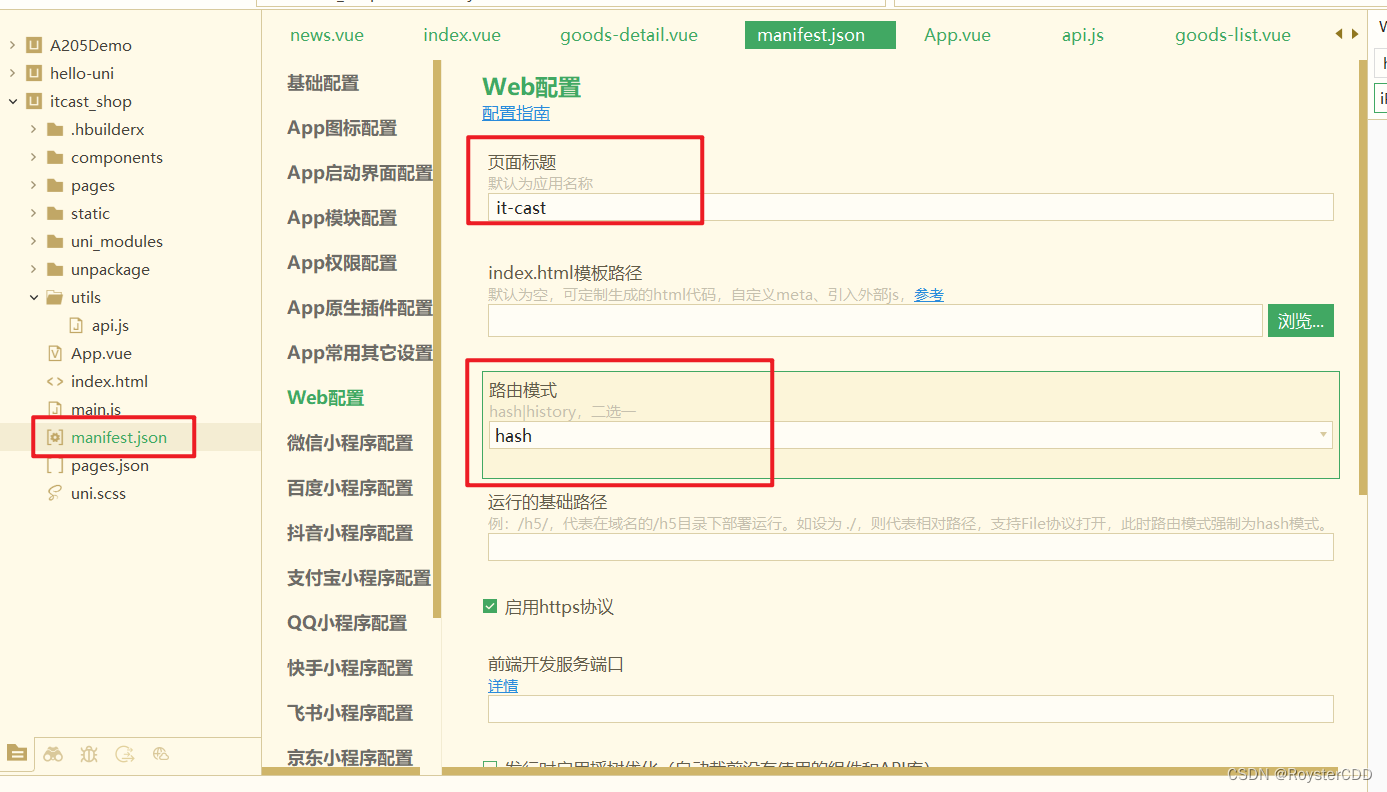Click the uni.scss file icon
The height and width of the screenshot is (792, 1387).
click(55, 493)
